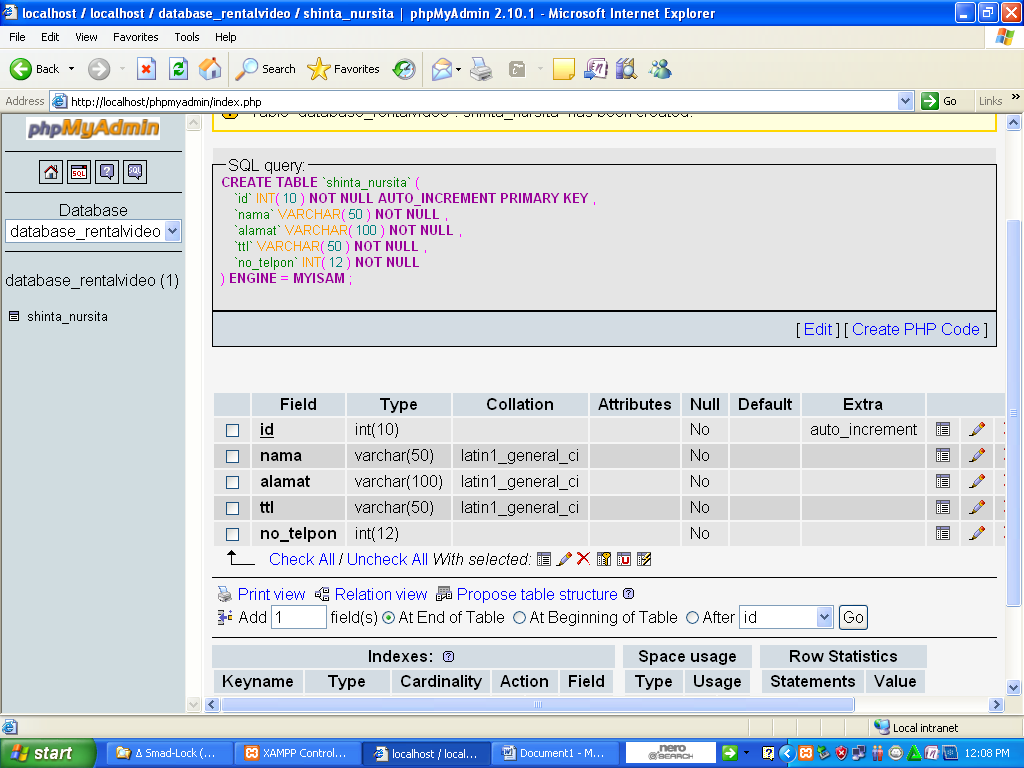Open the SQL query window icon
The height and width of the screenshot is (768, 1024).
[79, 172]
